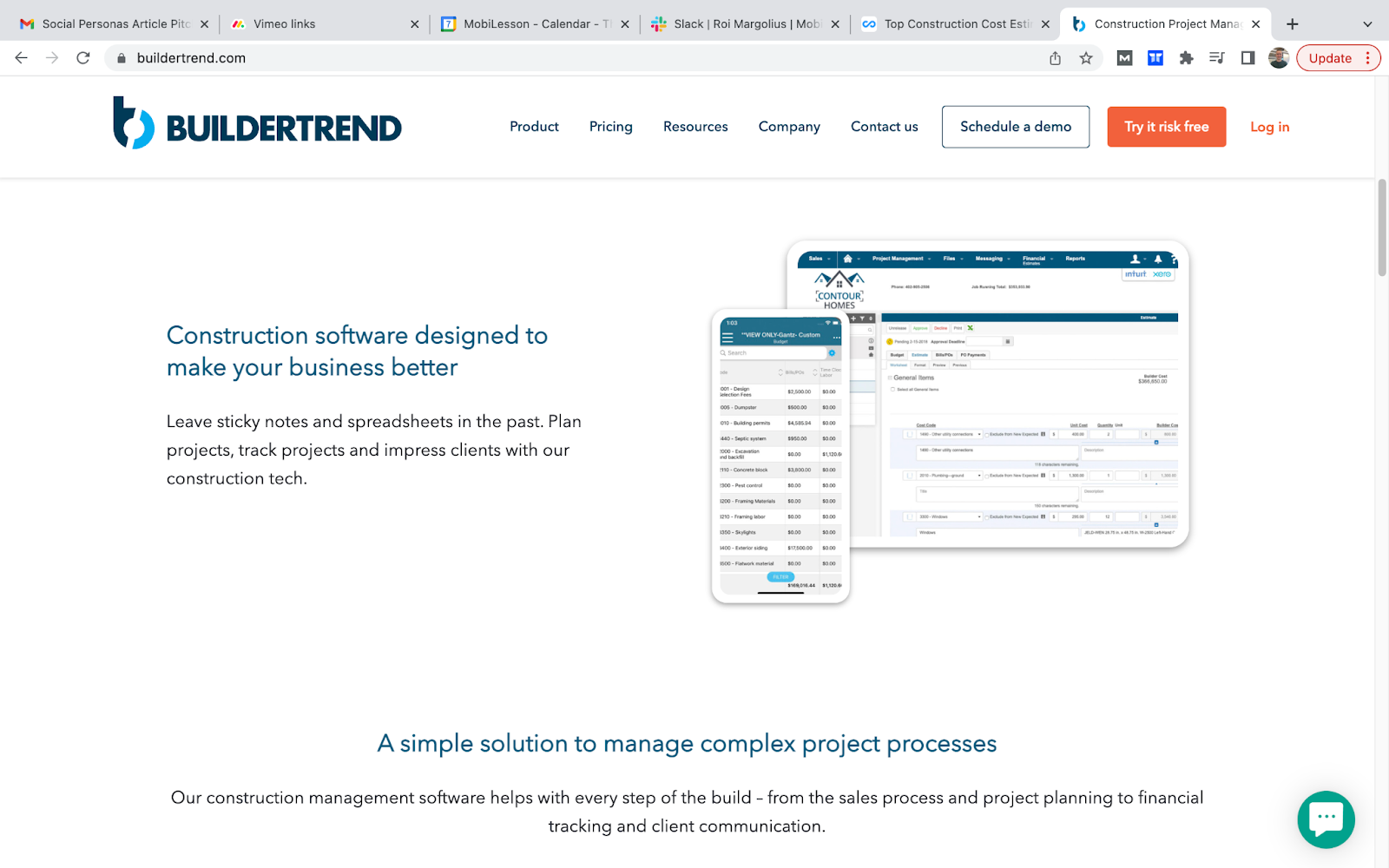This screenshot has height=868, width=1389.
Task: Reload the Buildertrend page
Action: pyautogui.click(x=83, y=58)
